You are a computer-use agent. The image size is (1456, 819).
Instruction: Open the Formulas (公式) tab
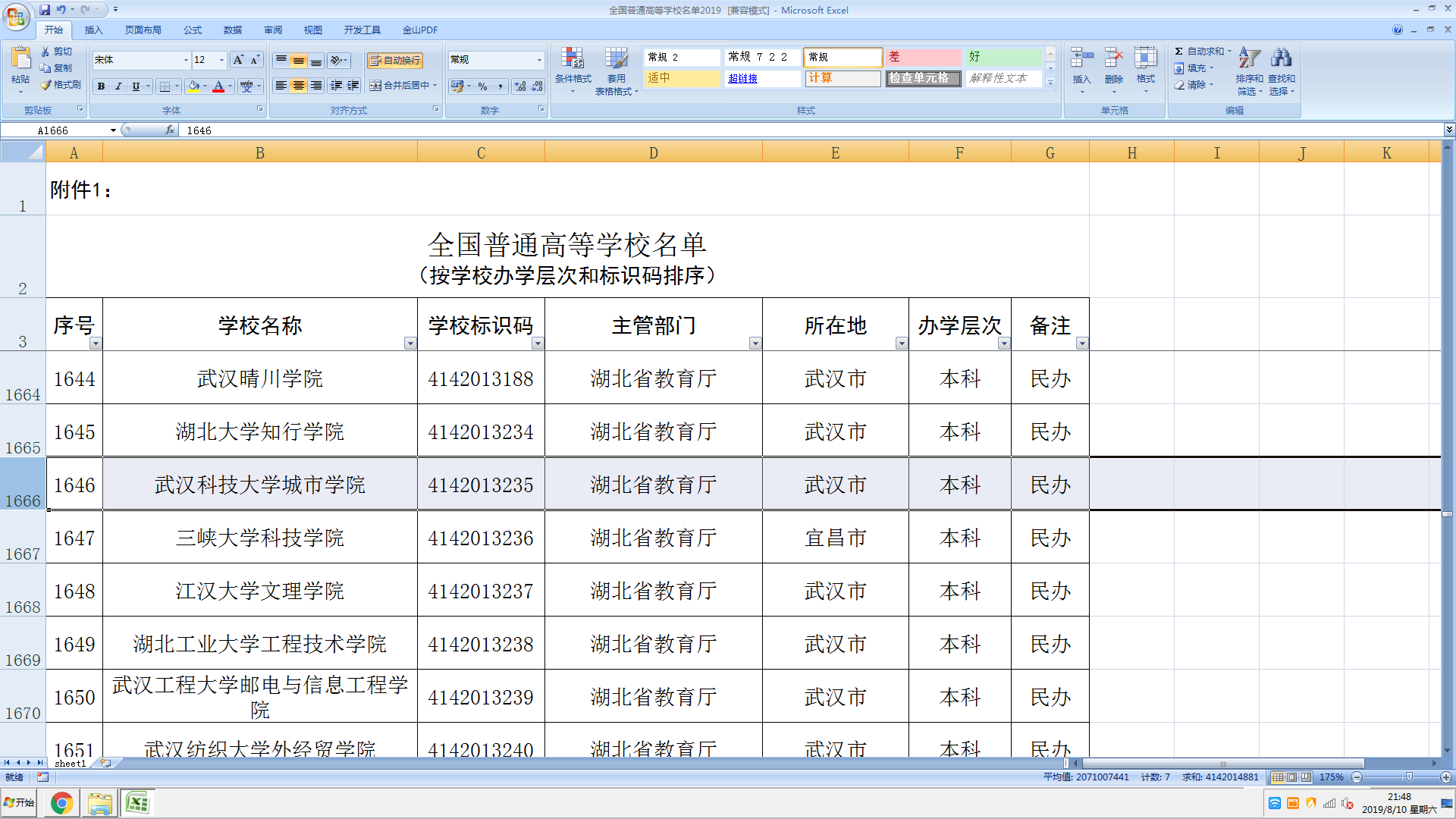point(192,30)
